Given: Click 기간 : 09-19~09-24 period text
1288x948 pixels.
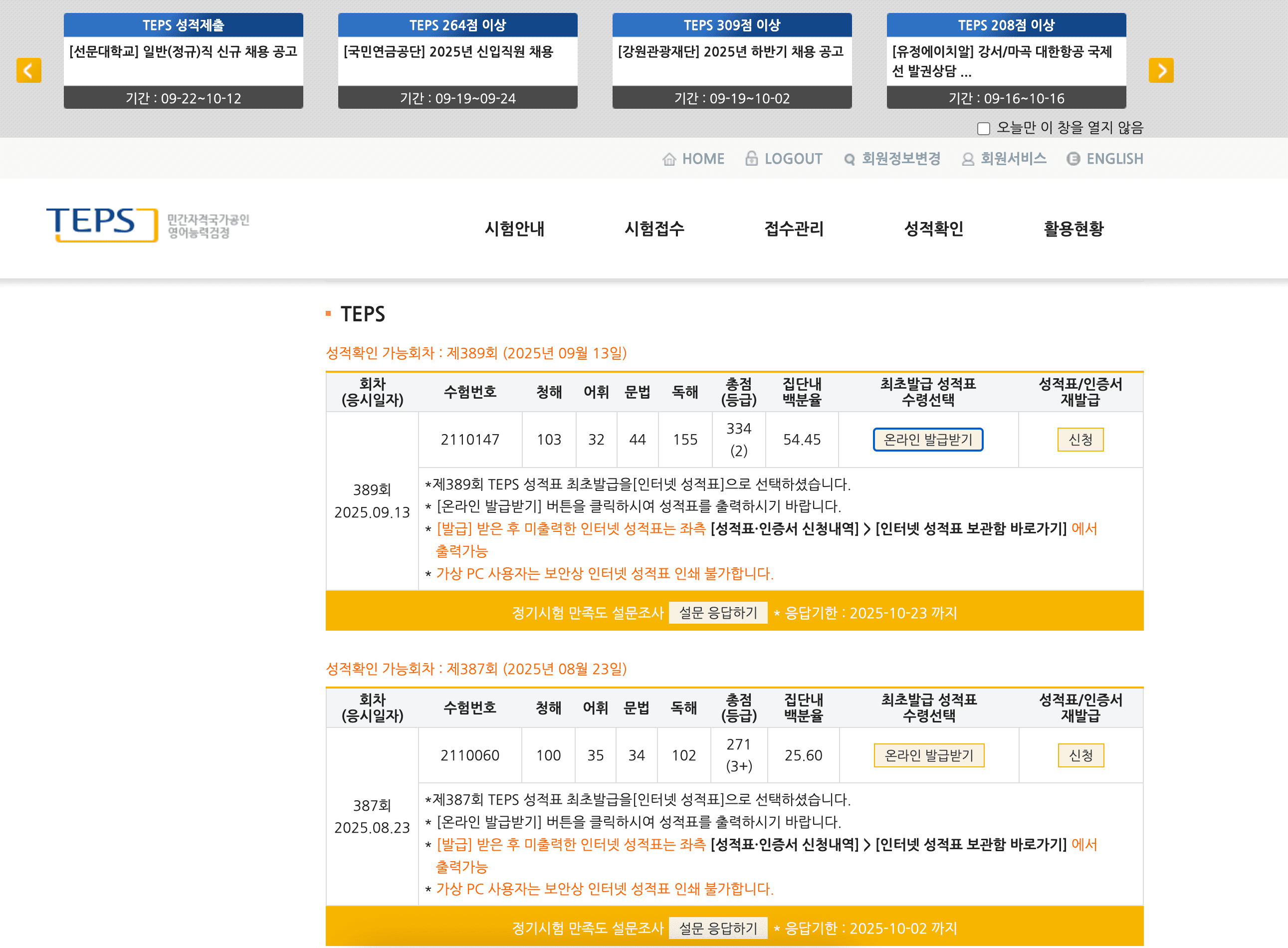Looking at the screenshot, I should tap(458, 98).
